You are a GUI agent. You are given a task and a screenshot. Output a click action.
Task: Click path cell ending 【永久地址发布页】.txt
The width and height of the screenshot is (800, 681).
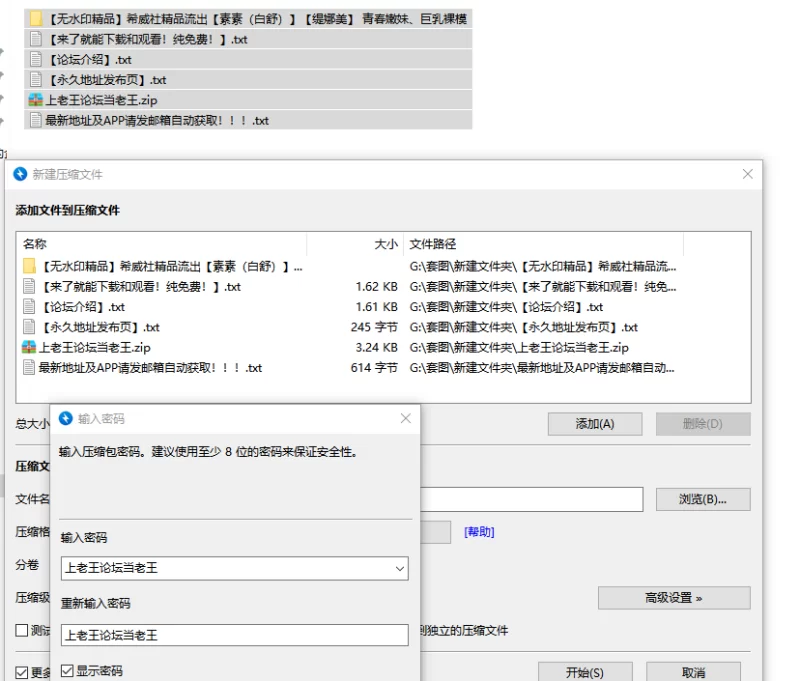click(523, 327)
